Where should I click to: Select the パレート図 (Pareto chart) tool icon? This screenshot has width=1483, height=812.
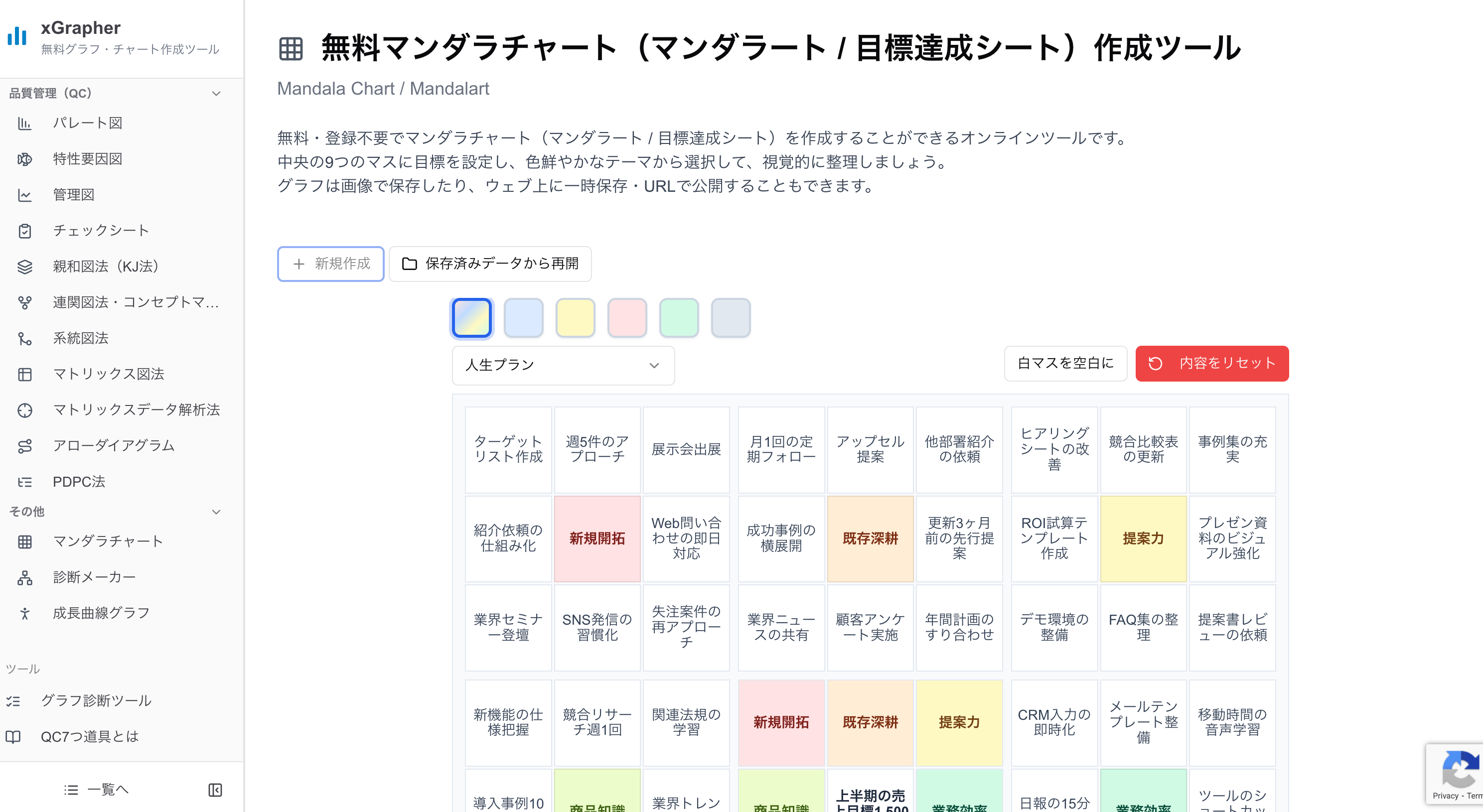point(25,123)
